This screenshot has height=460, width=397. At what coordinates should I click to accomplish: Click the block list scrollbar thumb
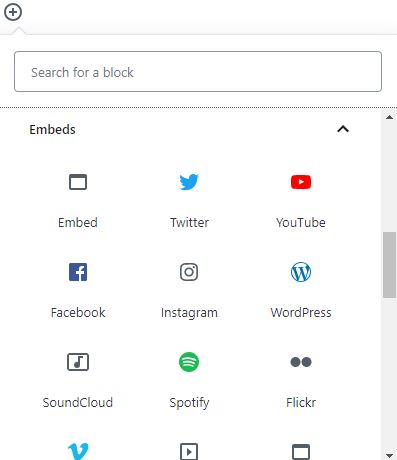(x=389, y=265)
